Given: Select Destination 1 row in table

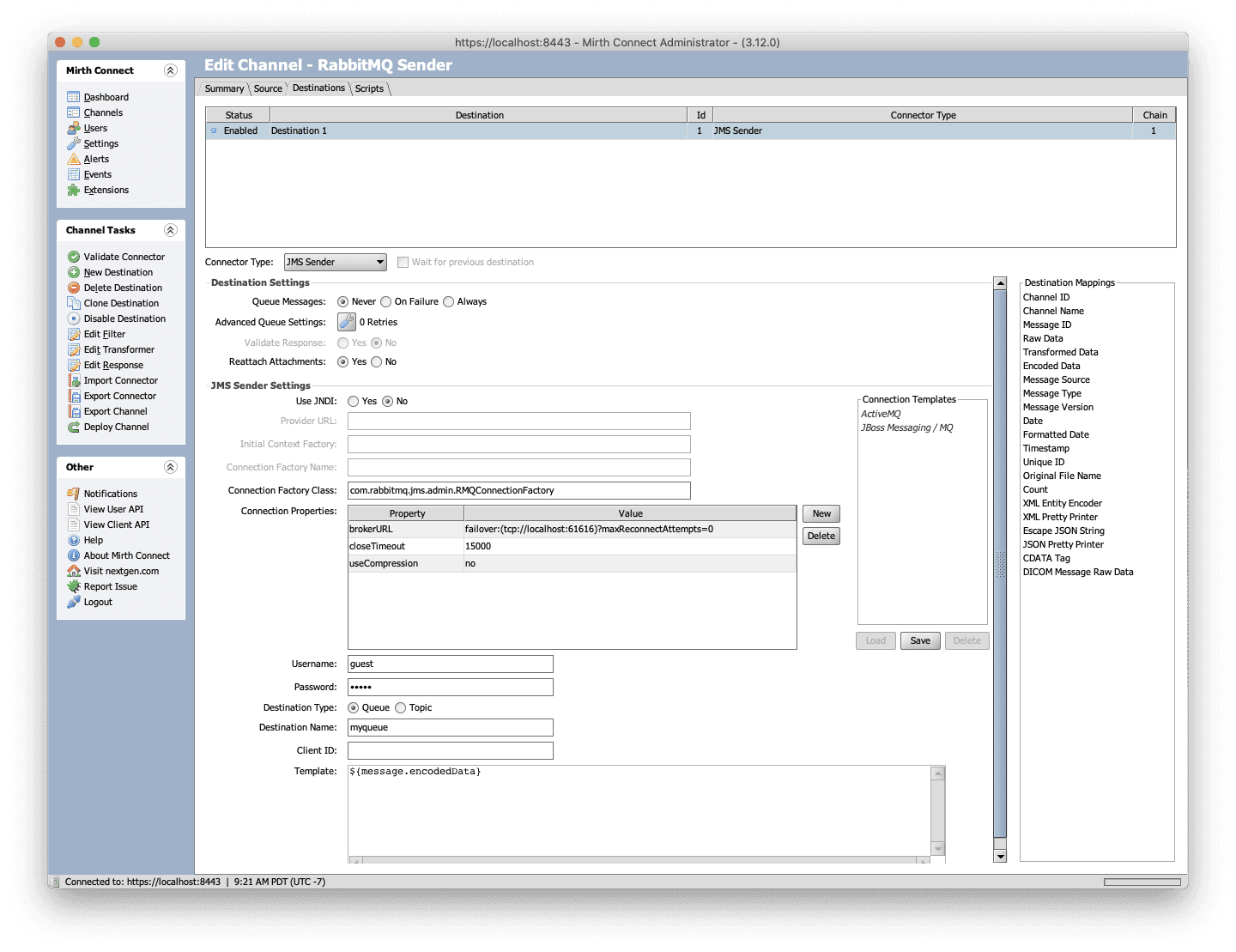Looking at the screenshot, I should tap(691, 130).
